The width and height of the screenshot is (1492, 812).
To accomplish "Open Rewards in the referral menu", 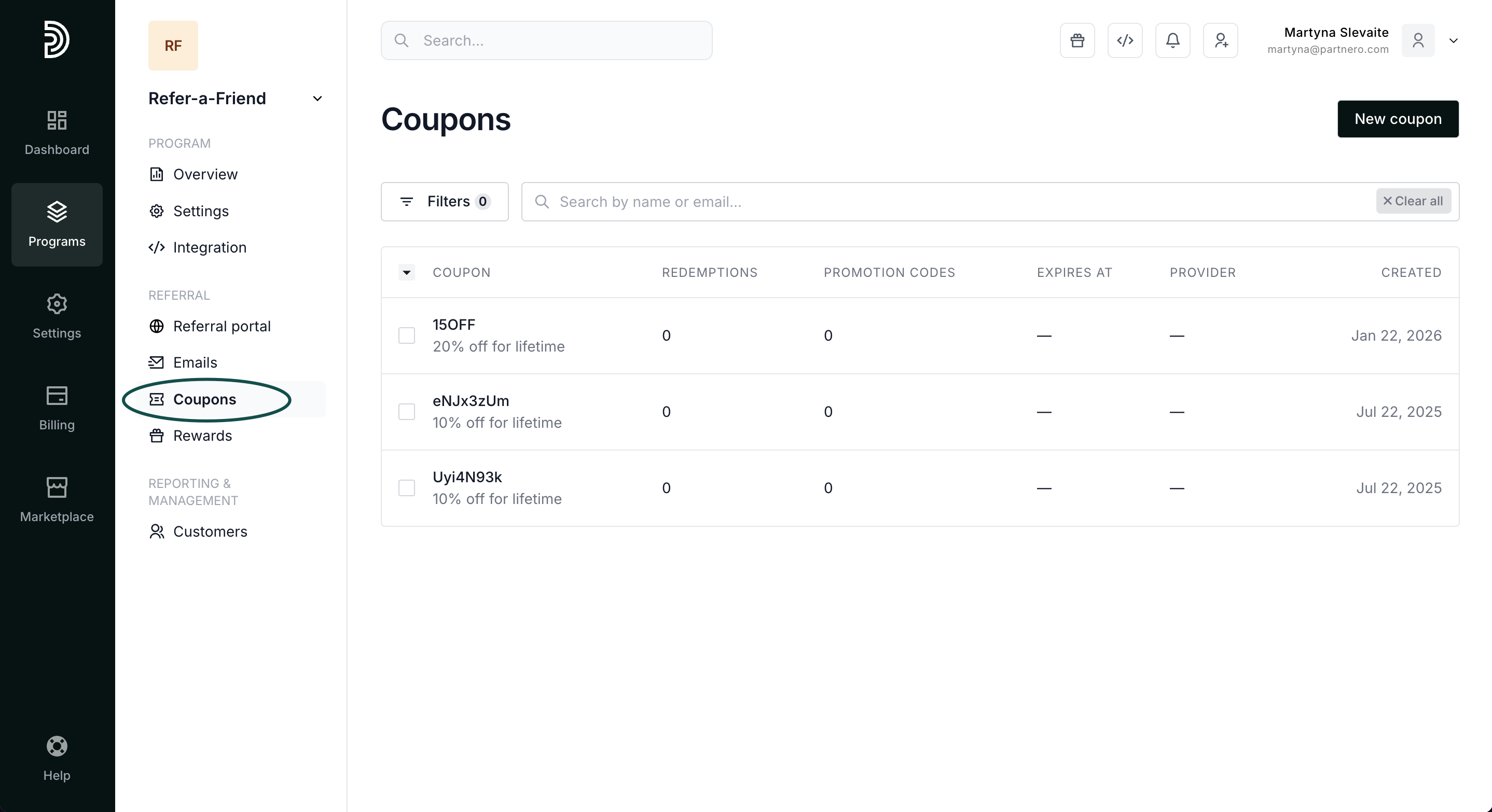I will pos(202,436).
